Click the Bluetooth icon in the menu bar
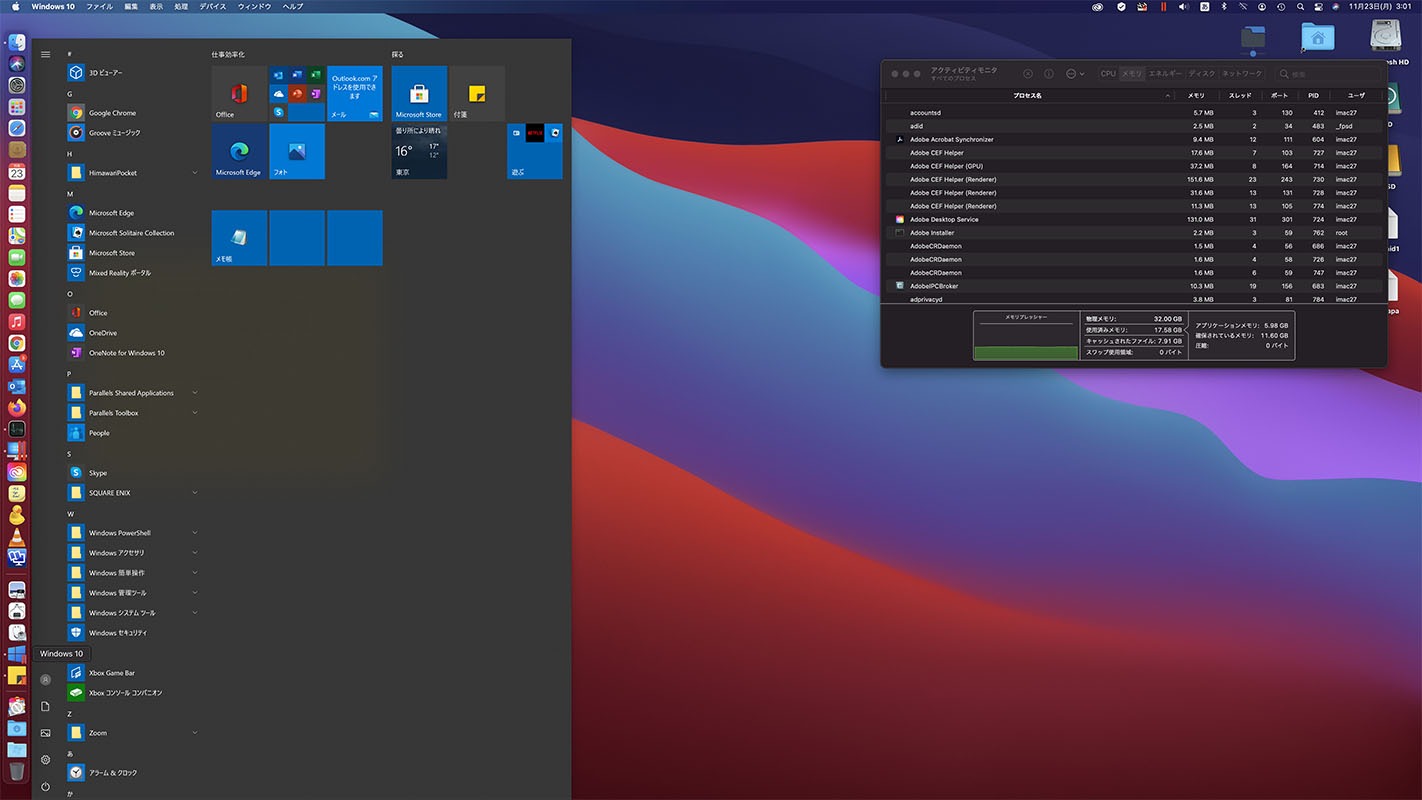The height and width of the screenshot is (800, 1422). 1224,6
